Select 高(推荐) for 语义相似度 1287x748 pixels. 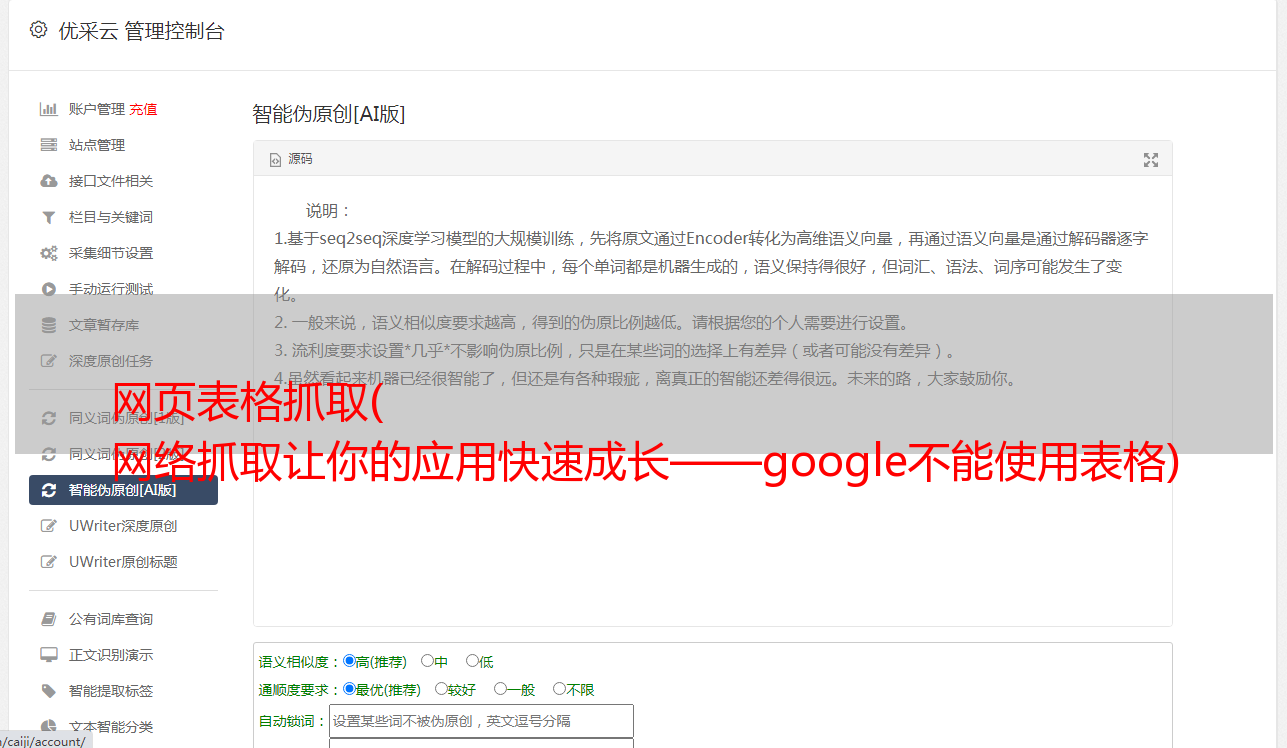coord(349,661)
